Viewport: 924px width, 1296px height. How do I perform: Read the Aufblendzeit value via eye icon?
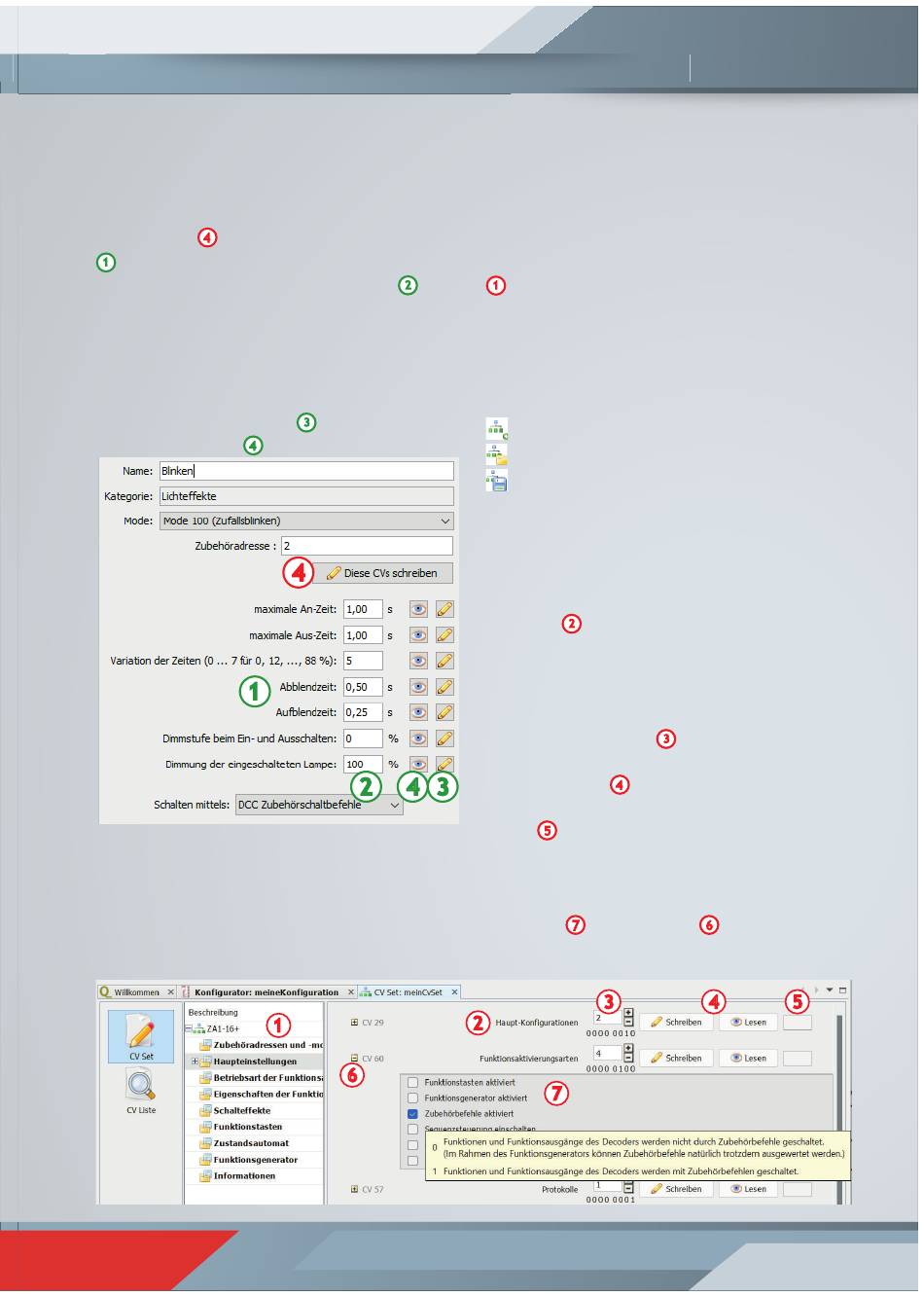(x=418, y=712)
